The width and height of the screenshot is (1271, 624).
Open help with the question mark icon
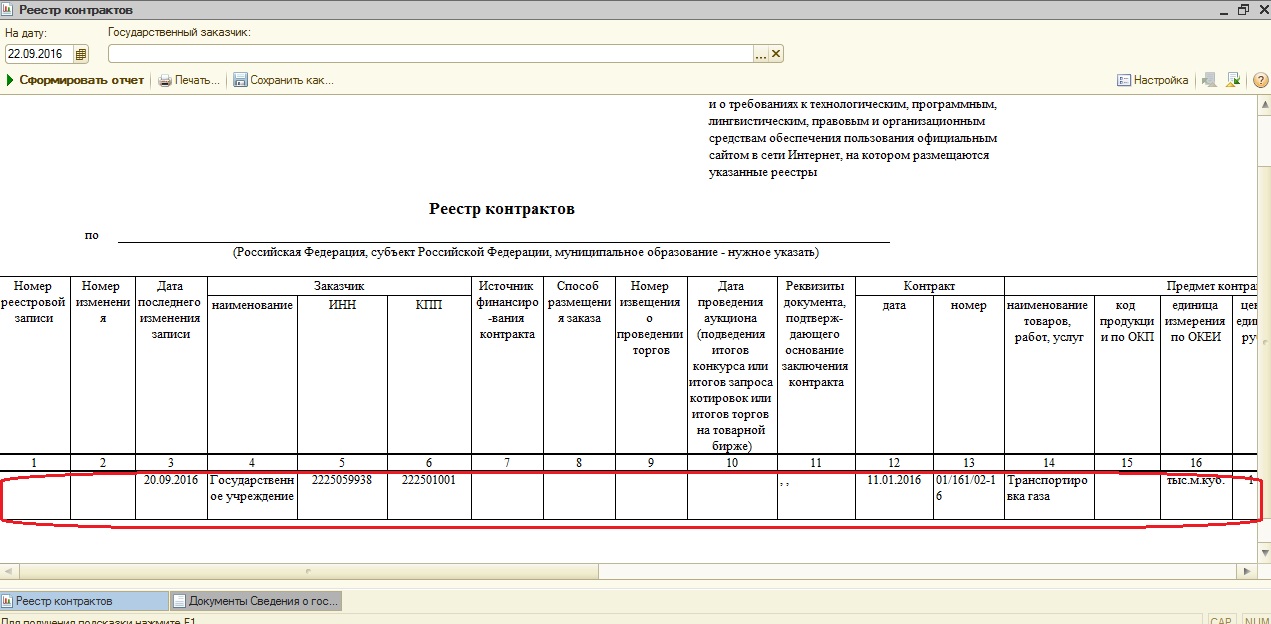click(x=1259, y=80)
